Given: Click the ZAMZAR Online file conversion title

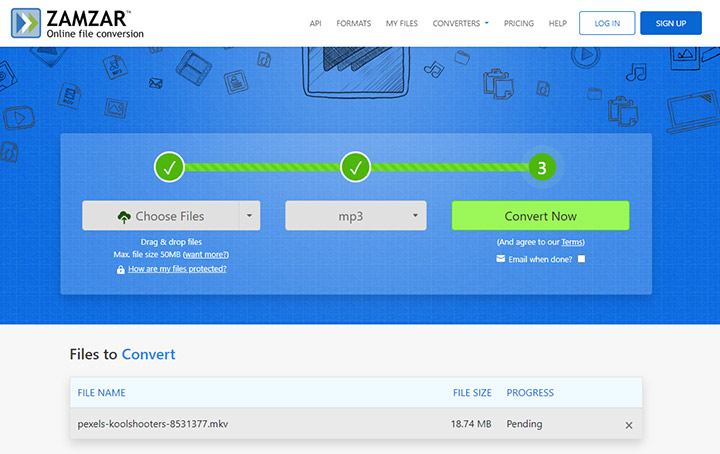Looking at the screenshot, I should coord(95,24).
